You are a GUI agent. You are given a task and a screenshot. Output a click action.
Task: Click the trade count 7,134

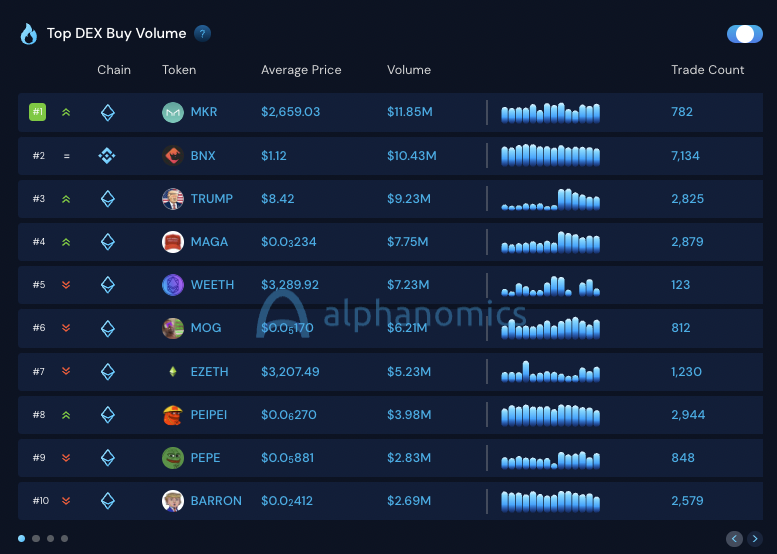pos(685,156)
